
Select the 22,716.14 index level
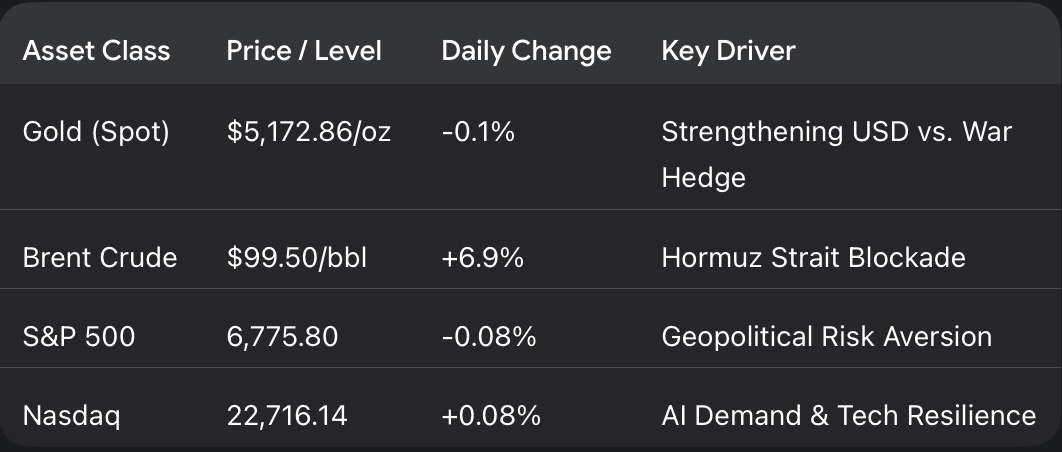pyautogui.click(x=287, y=415)
